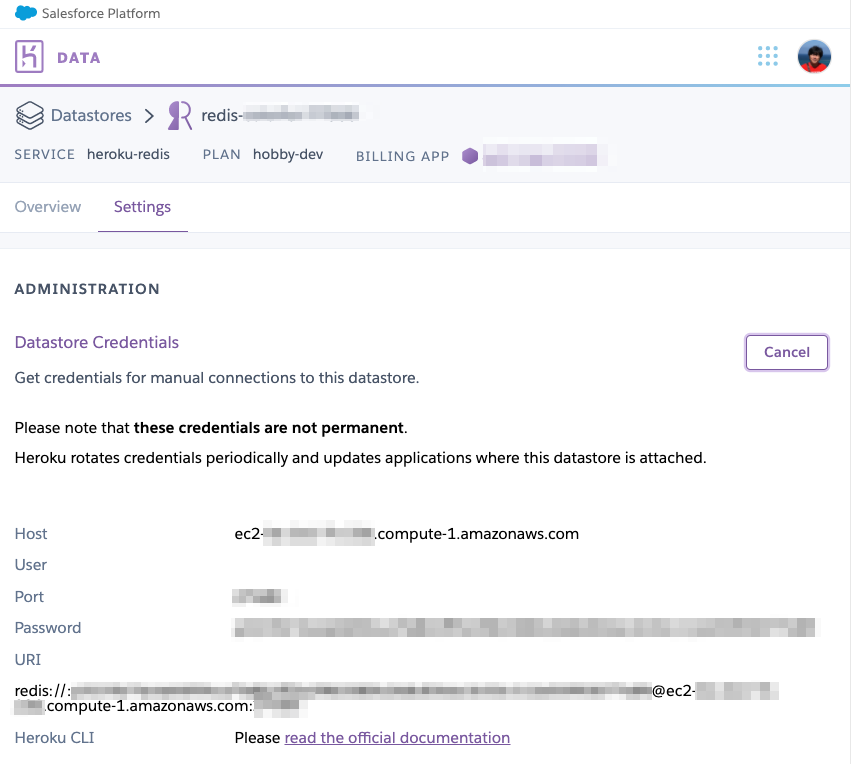Screen dimensions: 851x764
Task: Click the breadcrumb chevron separator
Action: click(x=149, y=116)
